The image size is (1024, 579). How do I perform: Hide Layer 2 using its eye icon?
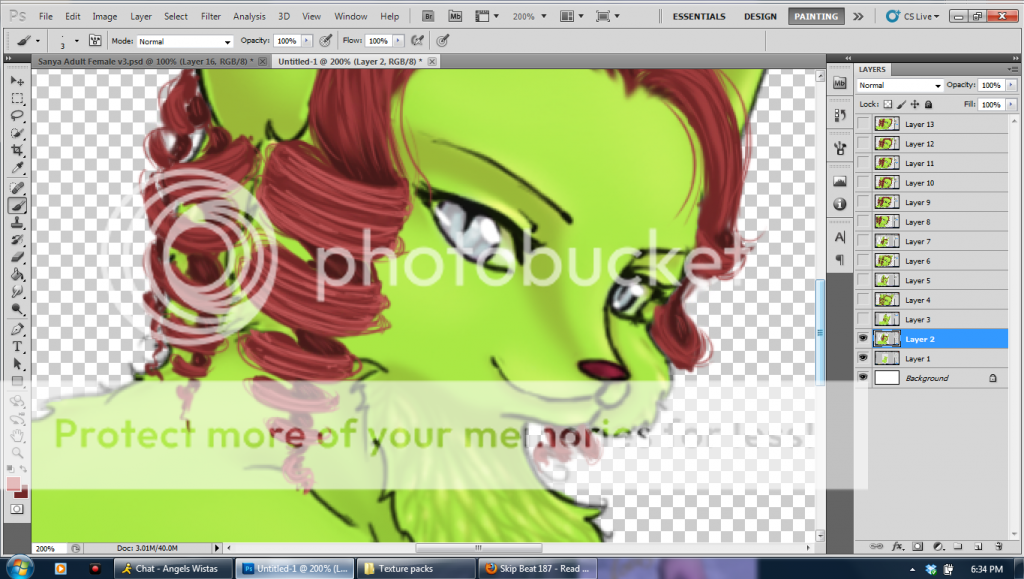coord(862,339)
